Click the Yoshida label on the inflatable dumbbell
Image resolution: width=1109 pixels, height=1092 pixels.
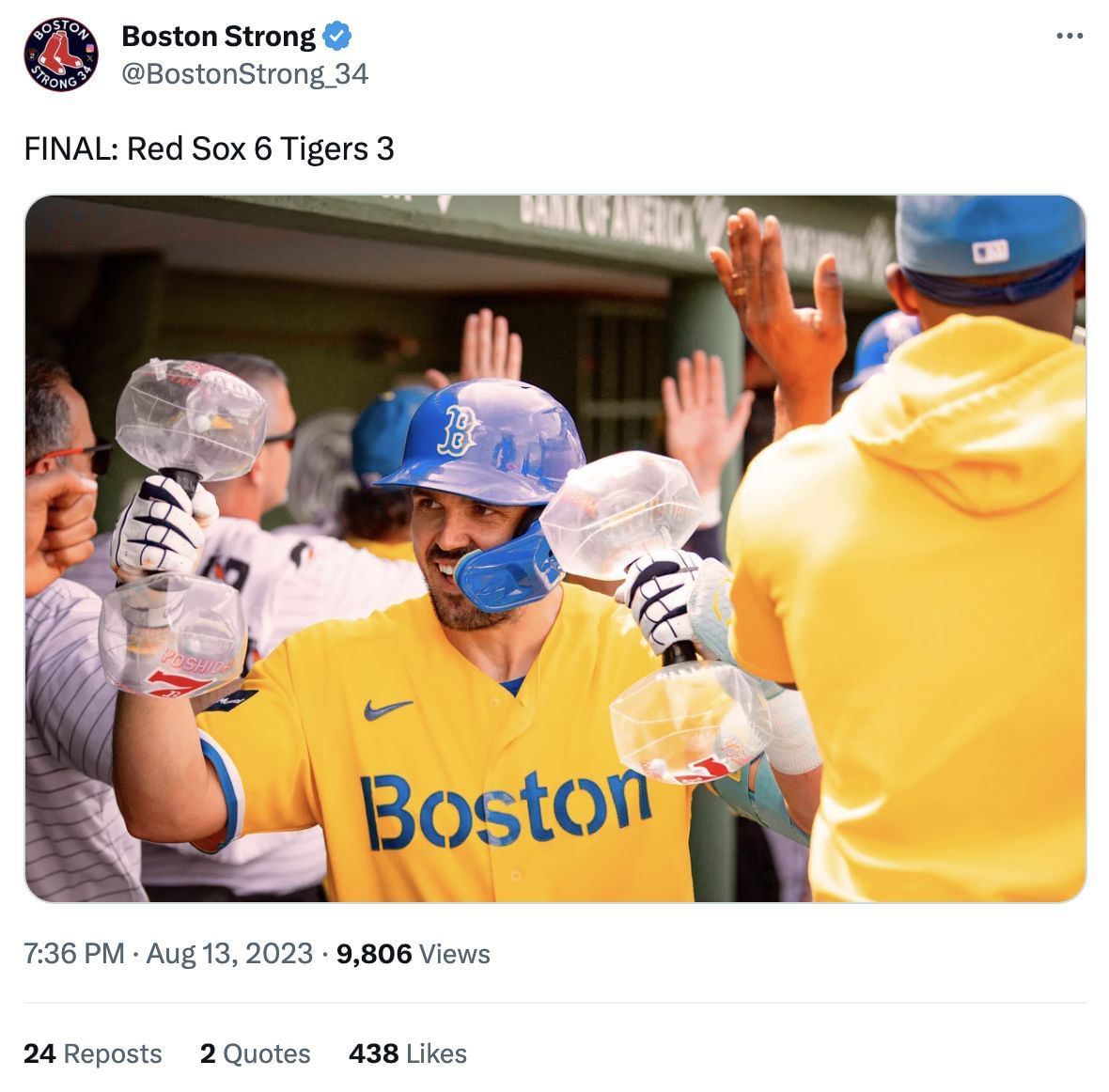(195, 664)
